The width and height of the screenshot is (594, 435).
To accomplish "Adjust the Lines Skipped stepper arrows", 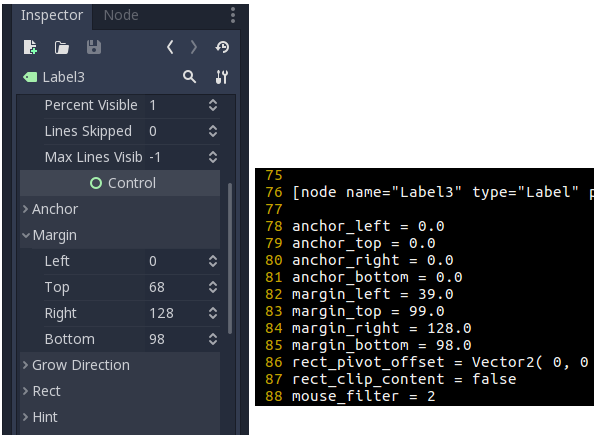I will click(x=213, y=131).
